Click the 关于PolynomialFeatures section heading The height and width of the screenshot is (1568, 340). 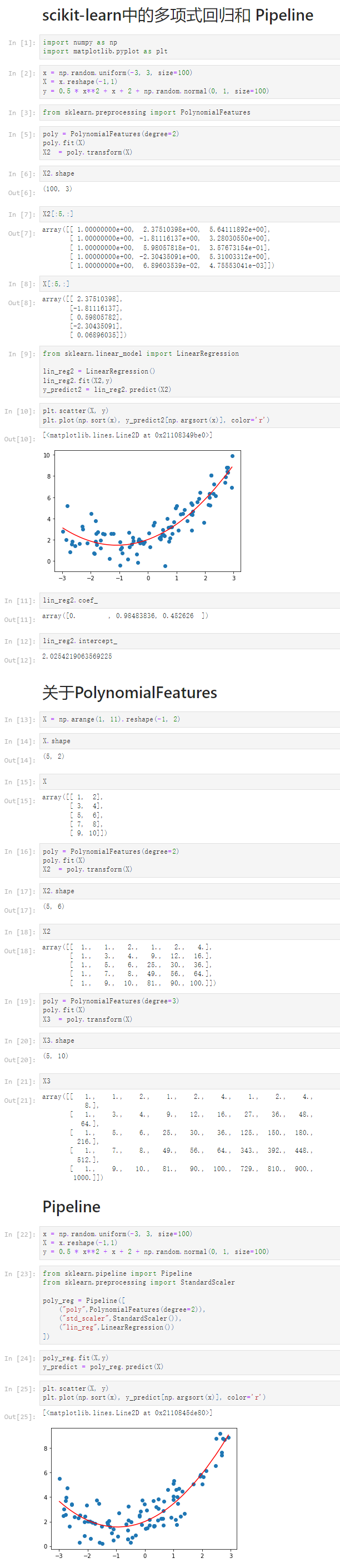tap(129, 692)
